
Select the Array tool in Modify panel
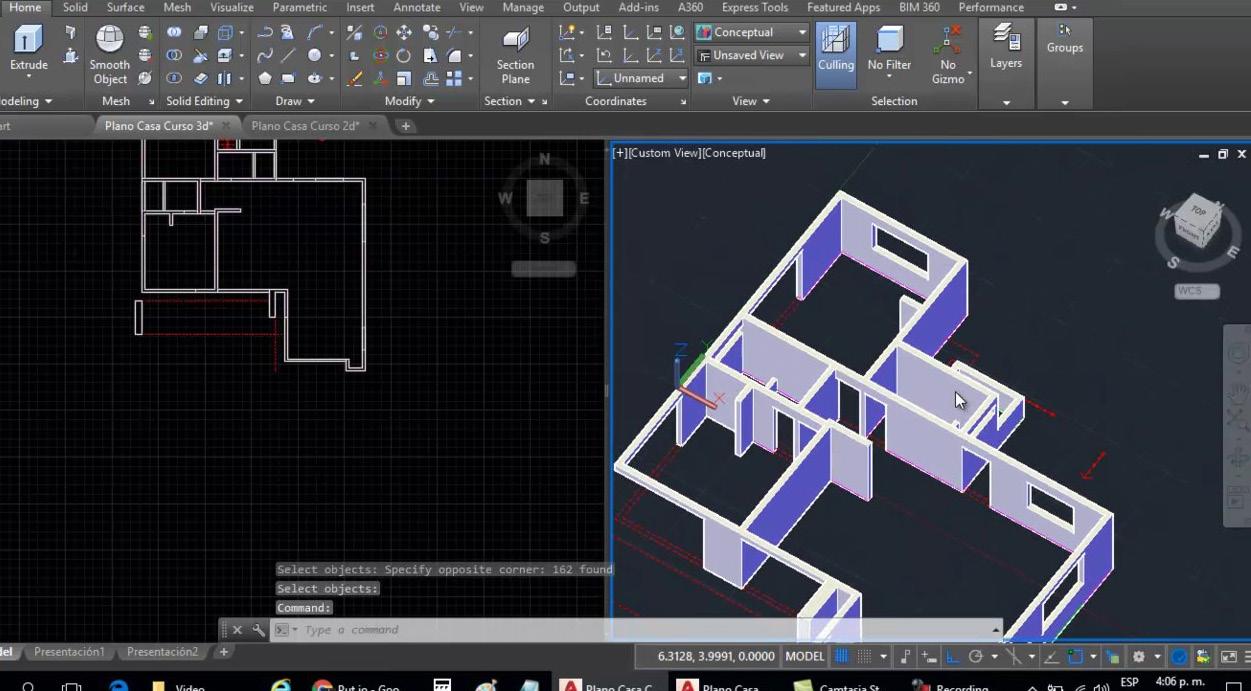tap(455, 78)
